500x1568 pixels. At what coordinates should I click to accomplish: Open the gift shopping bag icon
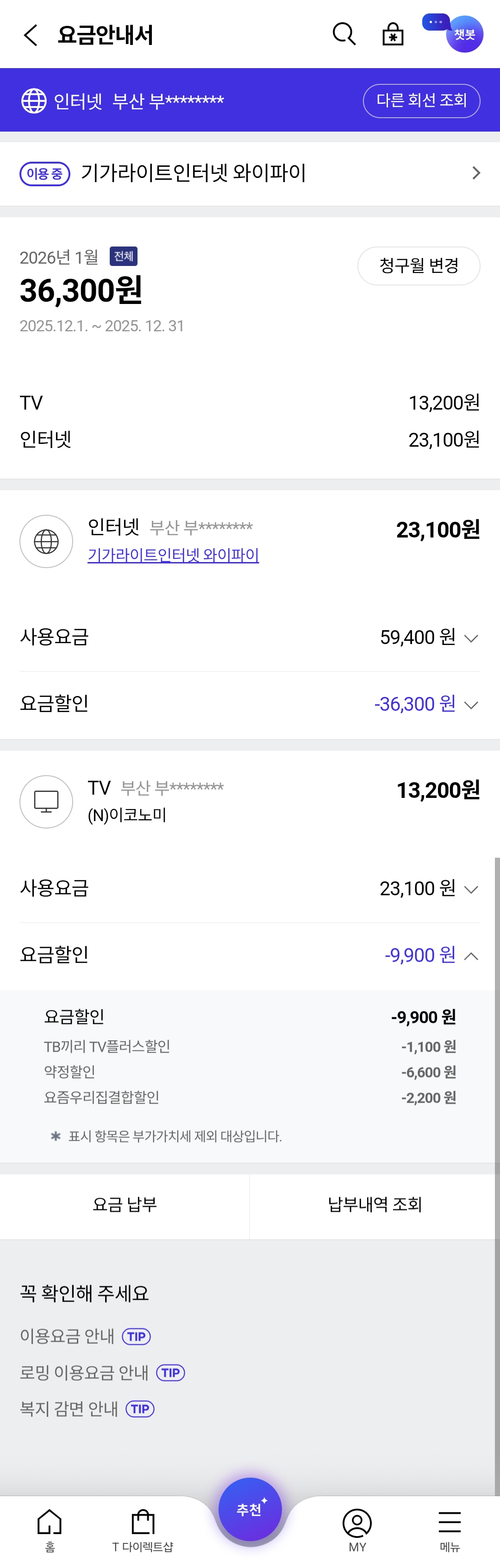(x=393, y=35)
